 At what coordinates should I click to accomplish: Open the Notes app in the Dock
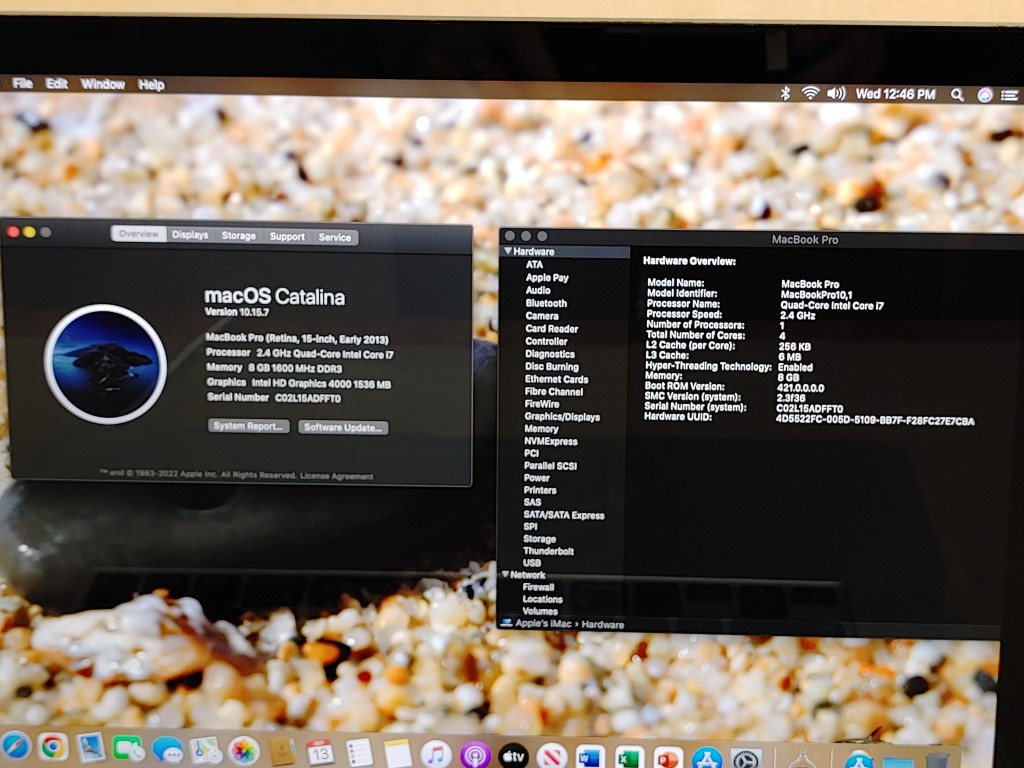point(398,754)
